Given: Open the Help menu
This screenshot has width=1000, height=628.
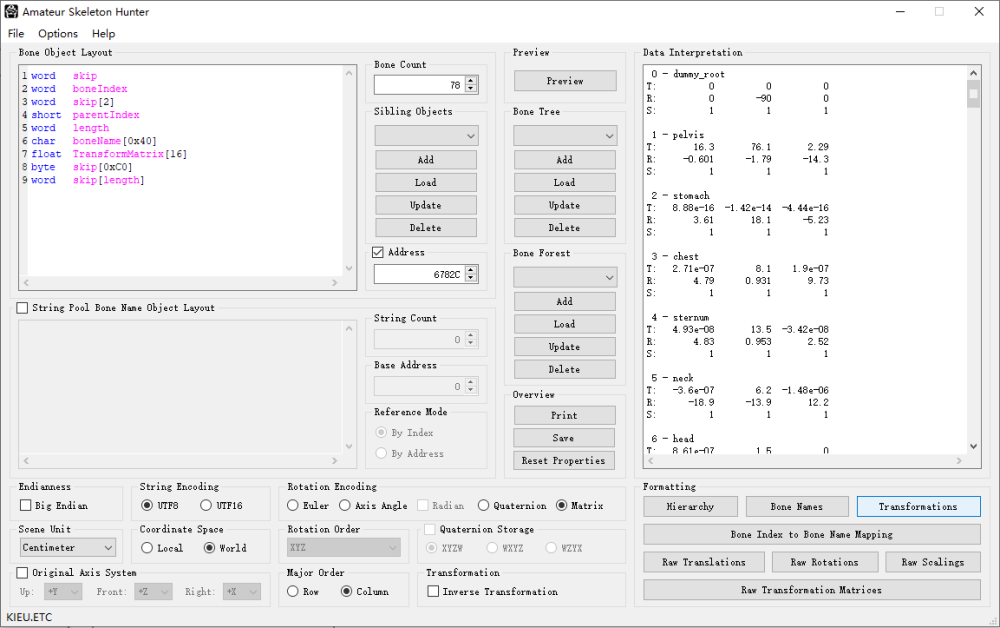Looking at the screenshot, I should 103,34.
